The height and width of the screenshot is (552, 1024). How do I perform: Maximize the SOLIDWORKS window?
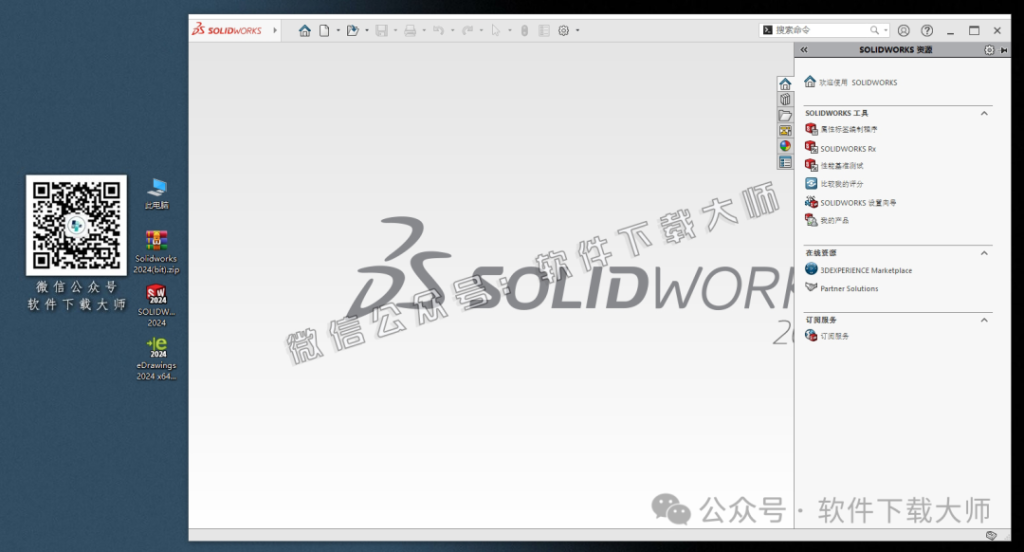point(974,30)
